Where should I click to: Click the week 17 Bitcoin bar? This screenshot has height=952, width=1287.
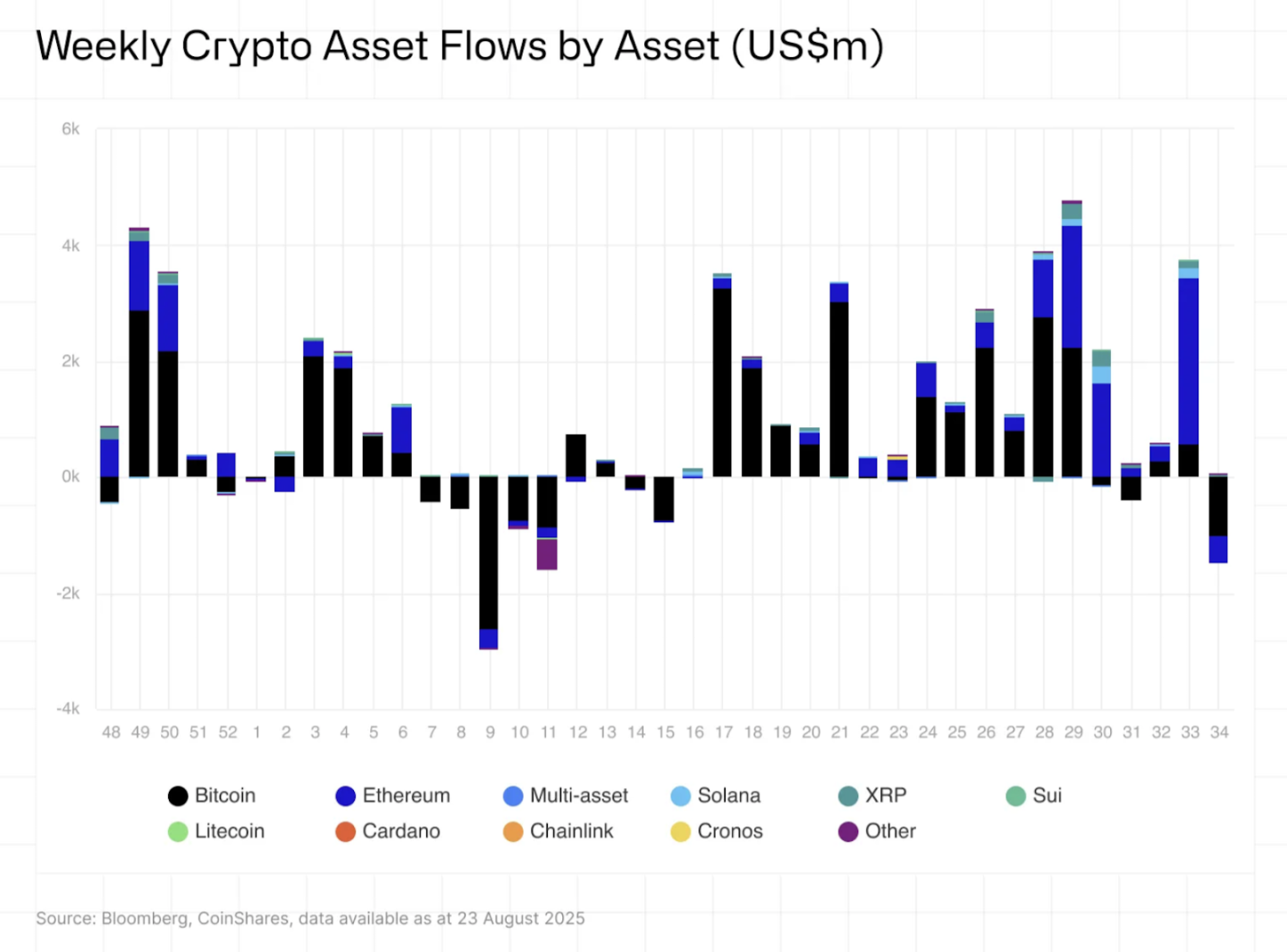722,383
